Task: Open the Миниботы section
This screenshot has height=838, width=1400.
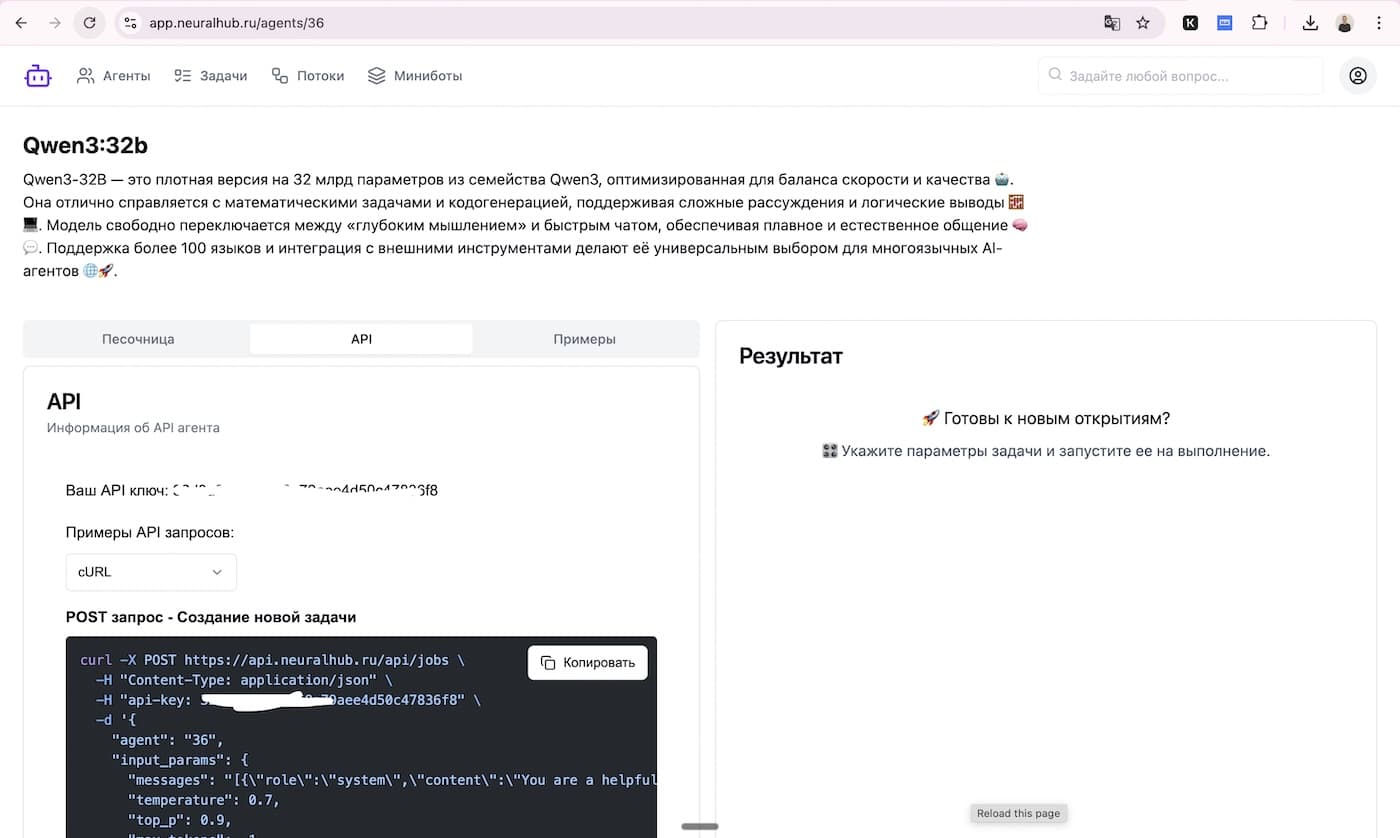Action: (x=415, y=75)
